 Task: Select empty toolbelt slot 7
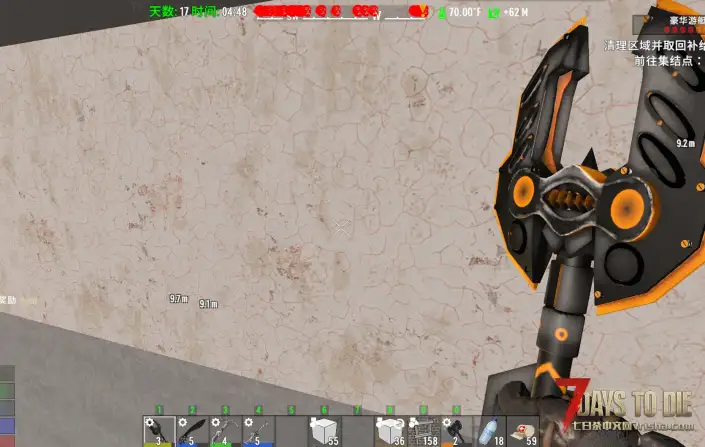(x=357, y=431)
